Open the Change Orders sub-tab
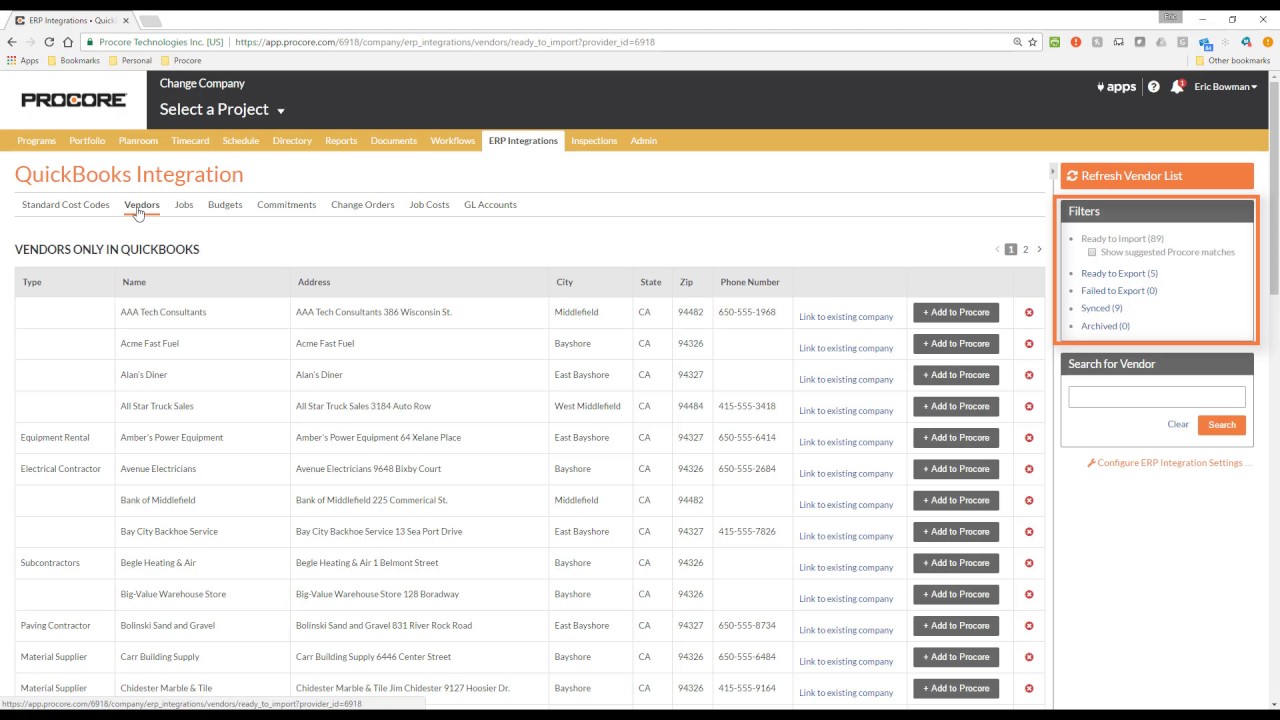The image size is (1280, 720). (x=363, y=205)
